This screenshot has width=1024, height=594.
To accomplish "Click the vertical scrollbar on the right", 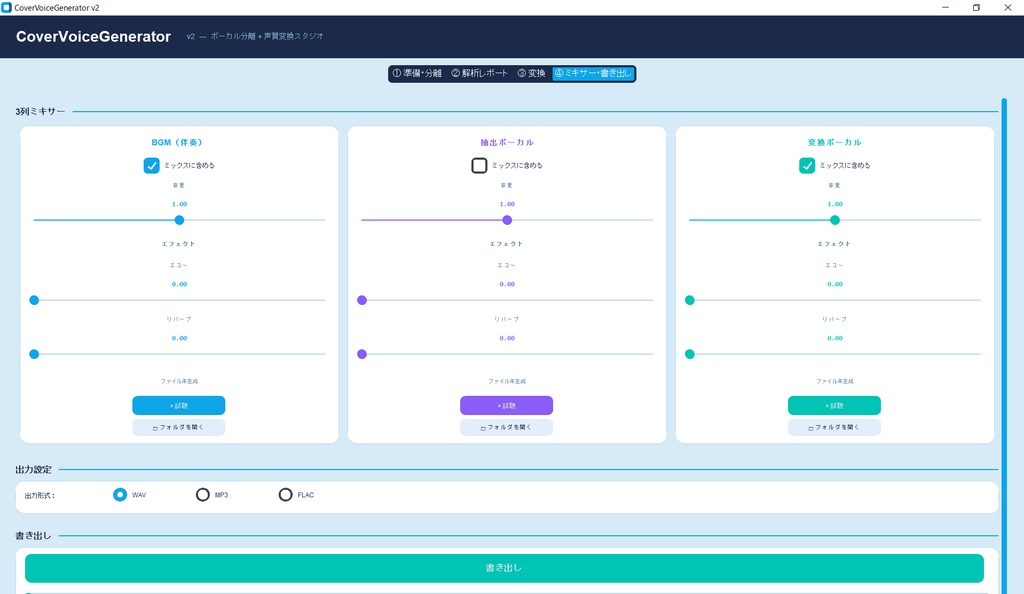I will [1004, 346].
